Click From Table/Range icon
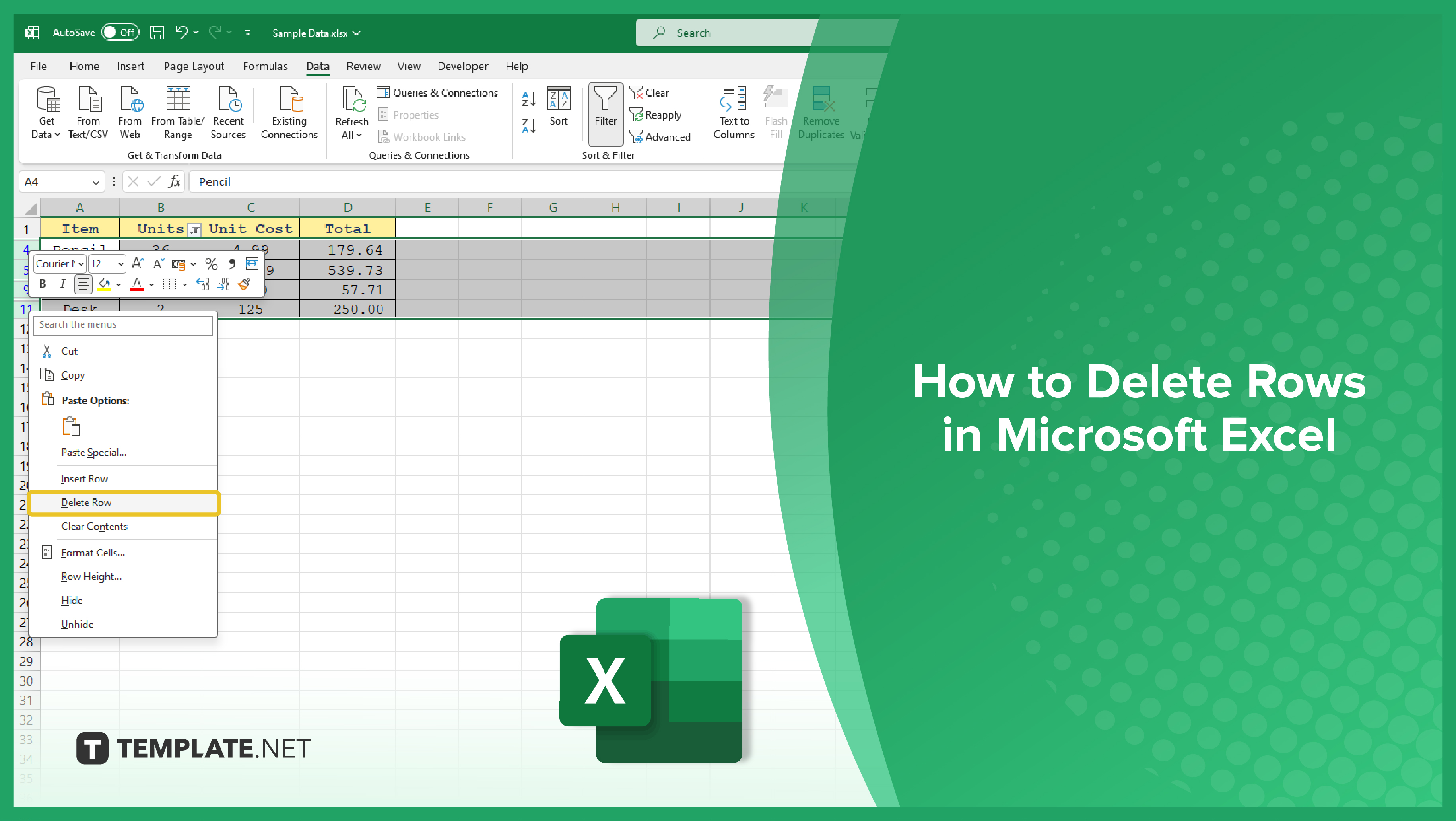The height and width of the screenshot is (821, 1456). coord(178,113)
